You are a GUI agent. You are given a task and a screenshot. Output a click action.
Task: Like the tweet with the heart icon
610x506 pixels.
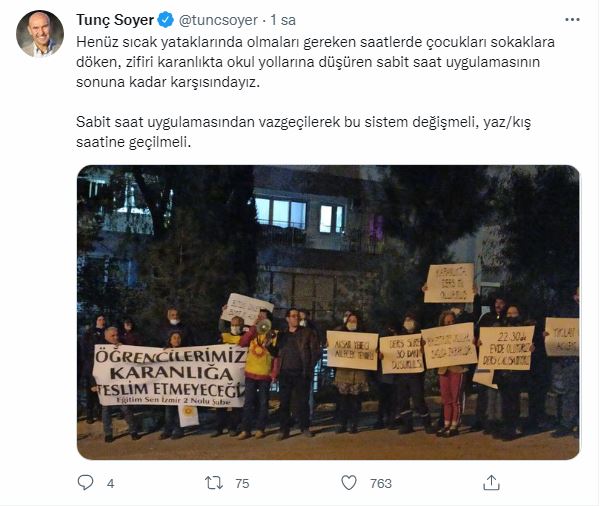point(349,483)
